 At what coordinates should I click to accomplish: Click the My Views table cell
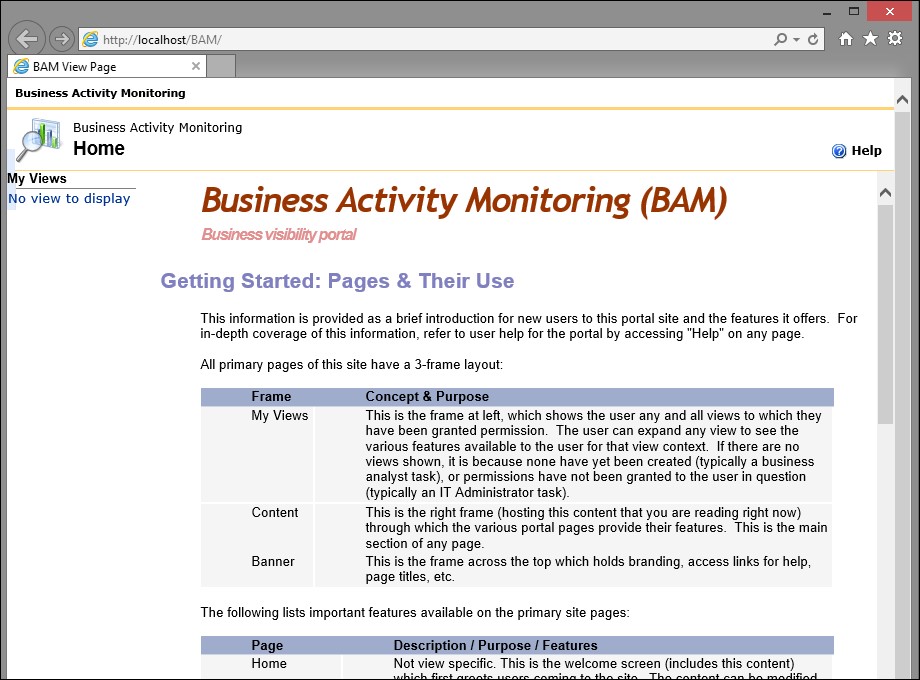click(280, 415)
